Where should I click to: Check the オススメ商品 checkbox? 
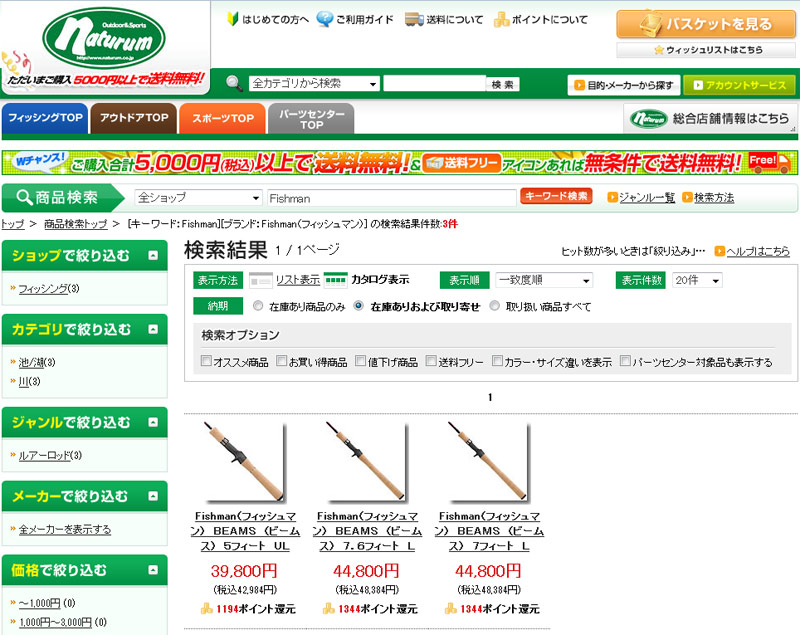point(206,361)
